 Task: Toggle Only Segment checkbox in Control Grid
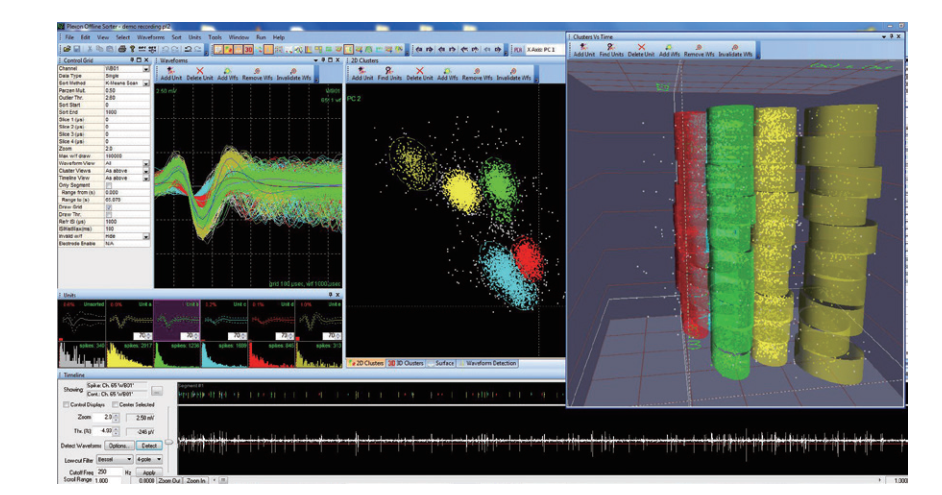[x=109, y=185]
